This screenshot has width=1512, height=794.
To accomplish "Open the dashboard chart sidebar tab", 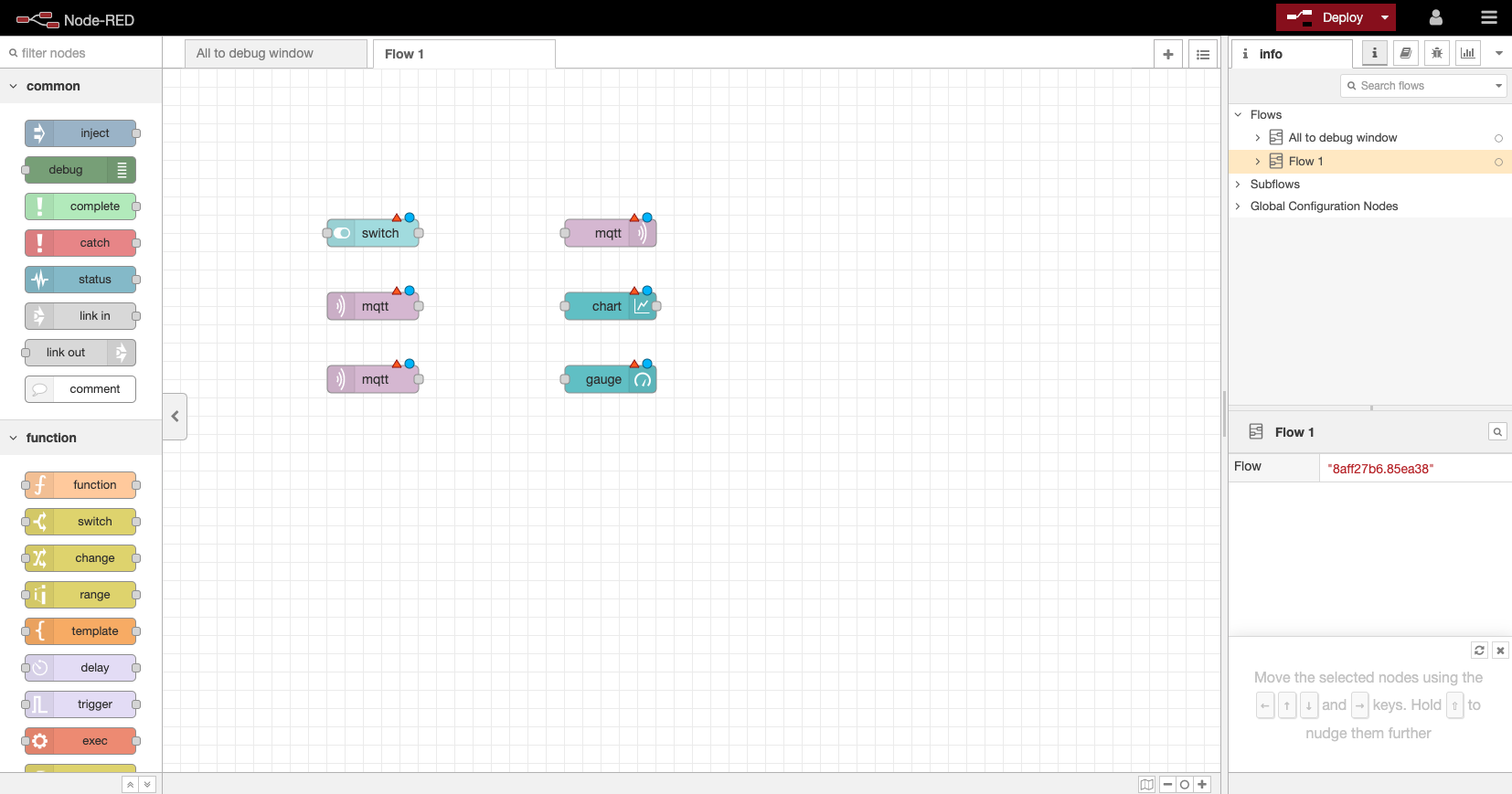I will 1467,53.
